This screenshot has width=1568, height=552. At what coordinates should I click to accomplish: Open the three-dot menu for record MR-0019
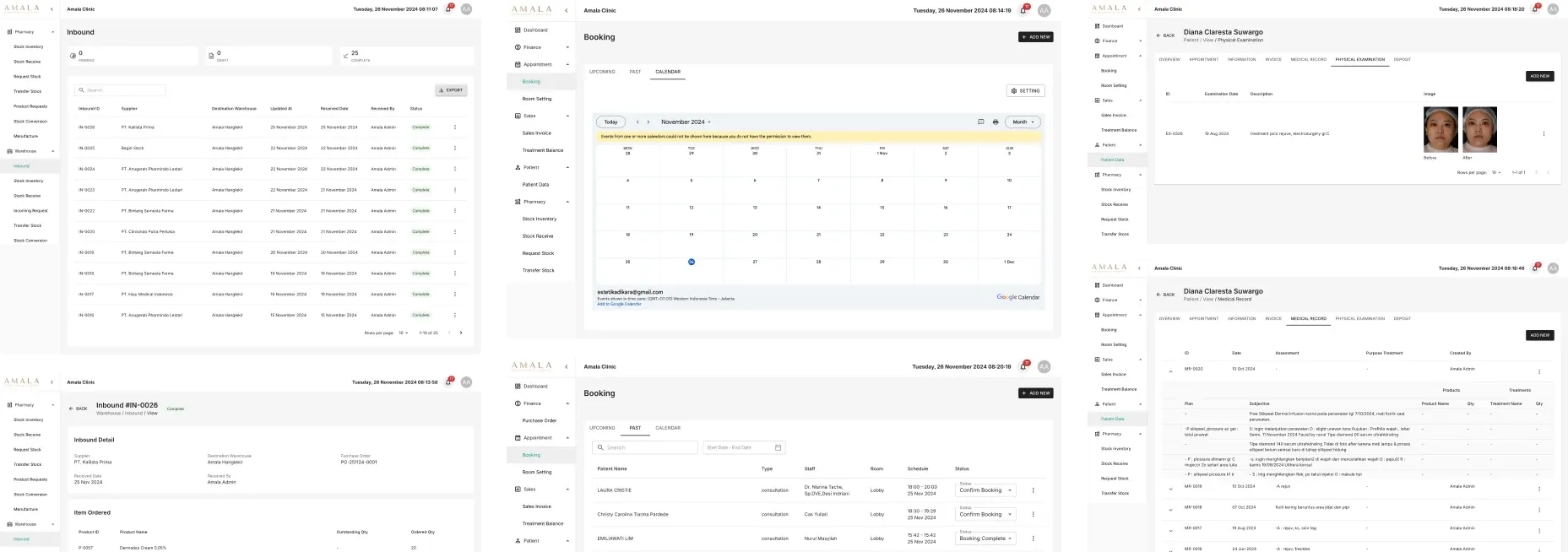coord(1539,489)
